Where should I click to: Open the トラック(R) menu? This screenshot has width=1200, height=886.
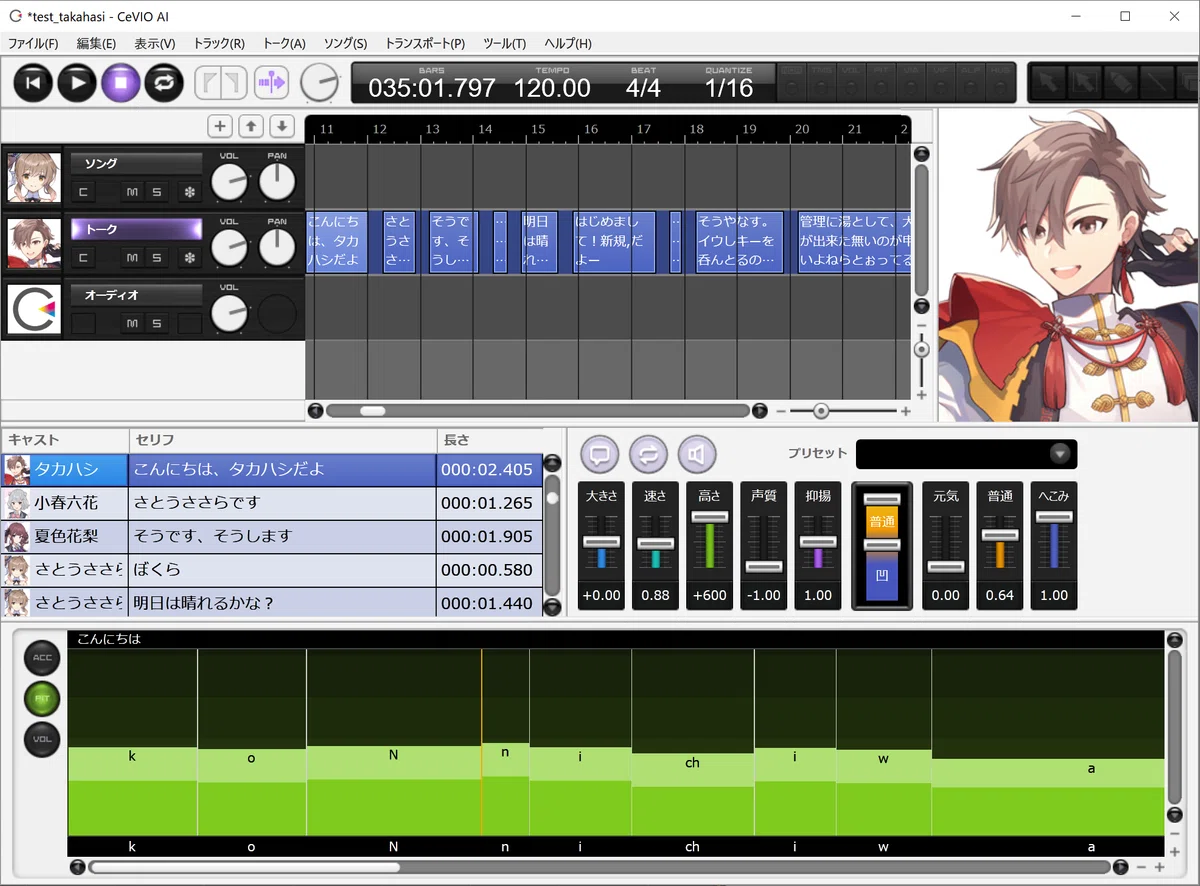pos(219,44)
